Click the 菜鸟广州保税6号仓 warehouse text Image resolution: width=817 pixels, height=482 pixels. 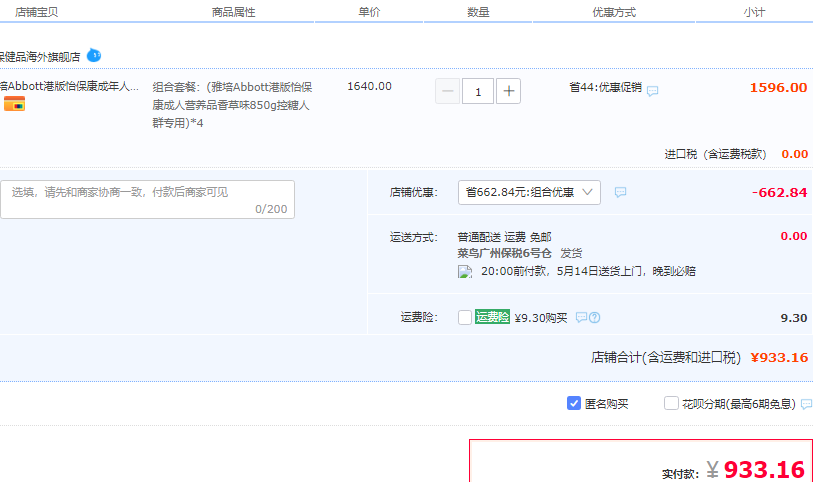(x=504, y=253)
